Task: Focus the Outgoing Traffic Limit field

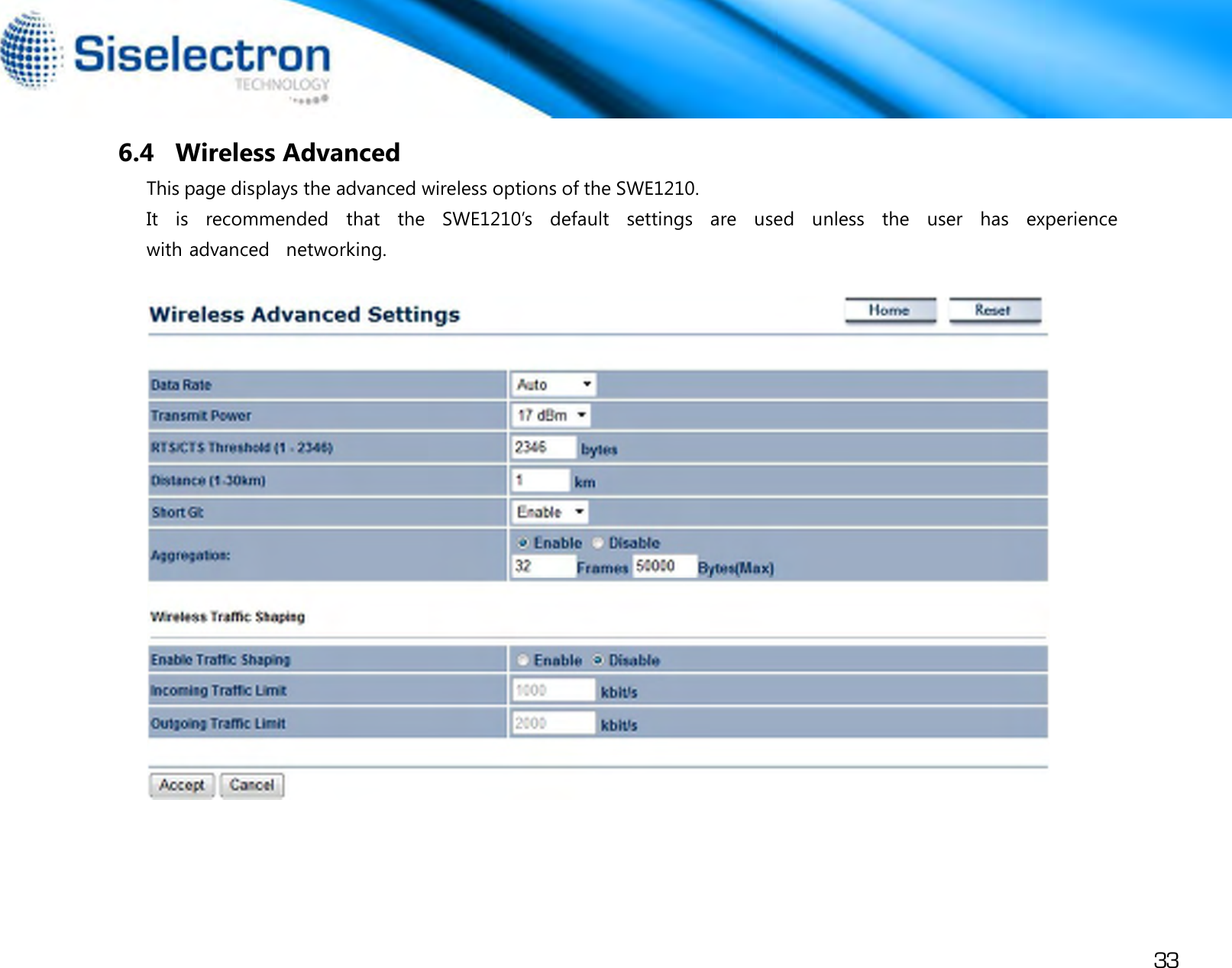Action: tap(554, 724)
